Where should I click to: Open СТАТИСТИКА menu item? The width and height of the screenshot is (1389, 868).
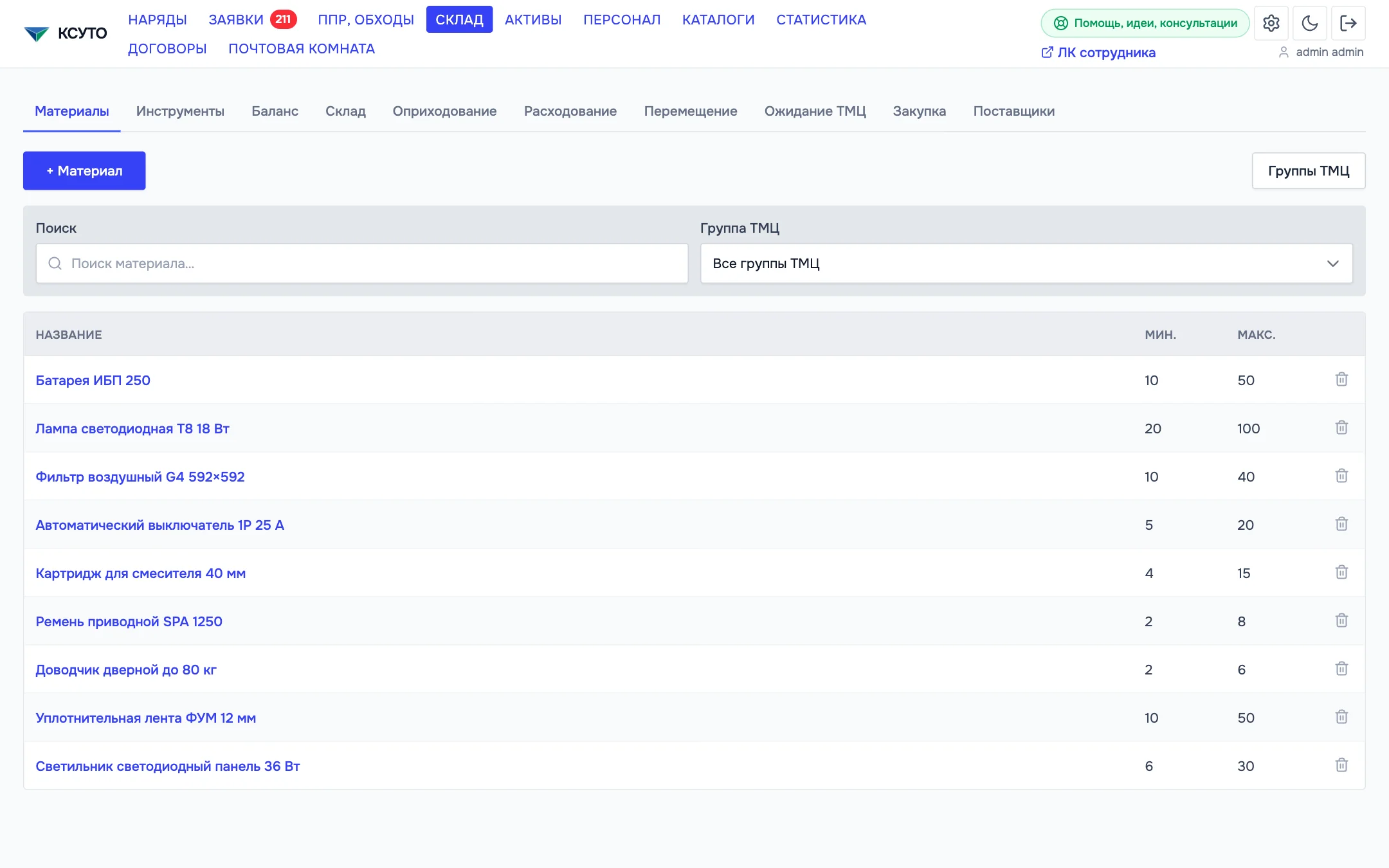tap(821, 20)
